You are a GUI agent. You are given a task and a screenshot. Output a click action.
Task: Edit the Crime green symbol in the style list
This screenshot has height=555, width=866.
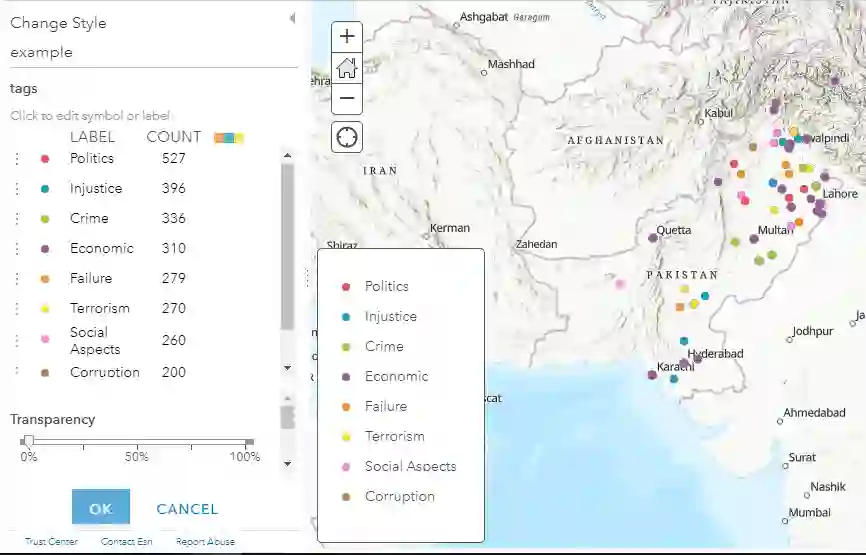click(45, 219)
